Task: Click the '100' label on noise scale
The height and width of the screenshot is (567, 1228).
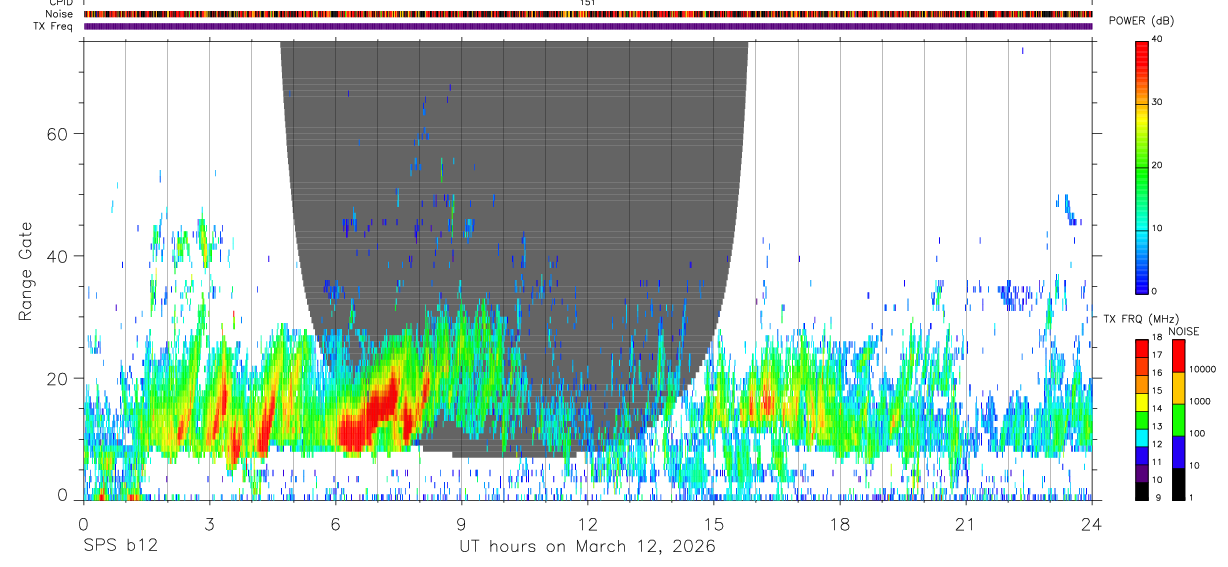Action: click(1196, 433)
